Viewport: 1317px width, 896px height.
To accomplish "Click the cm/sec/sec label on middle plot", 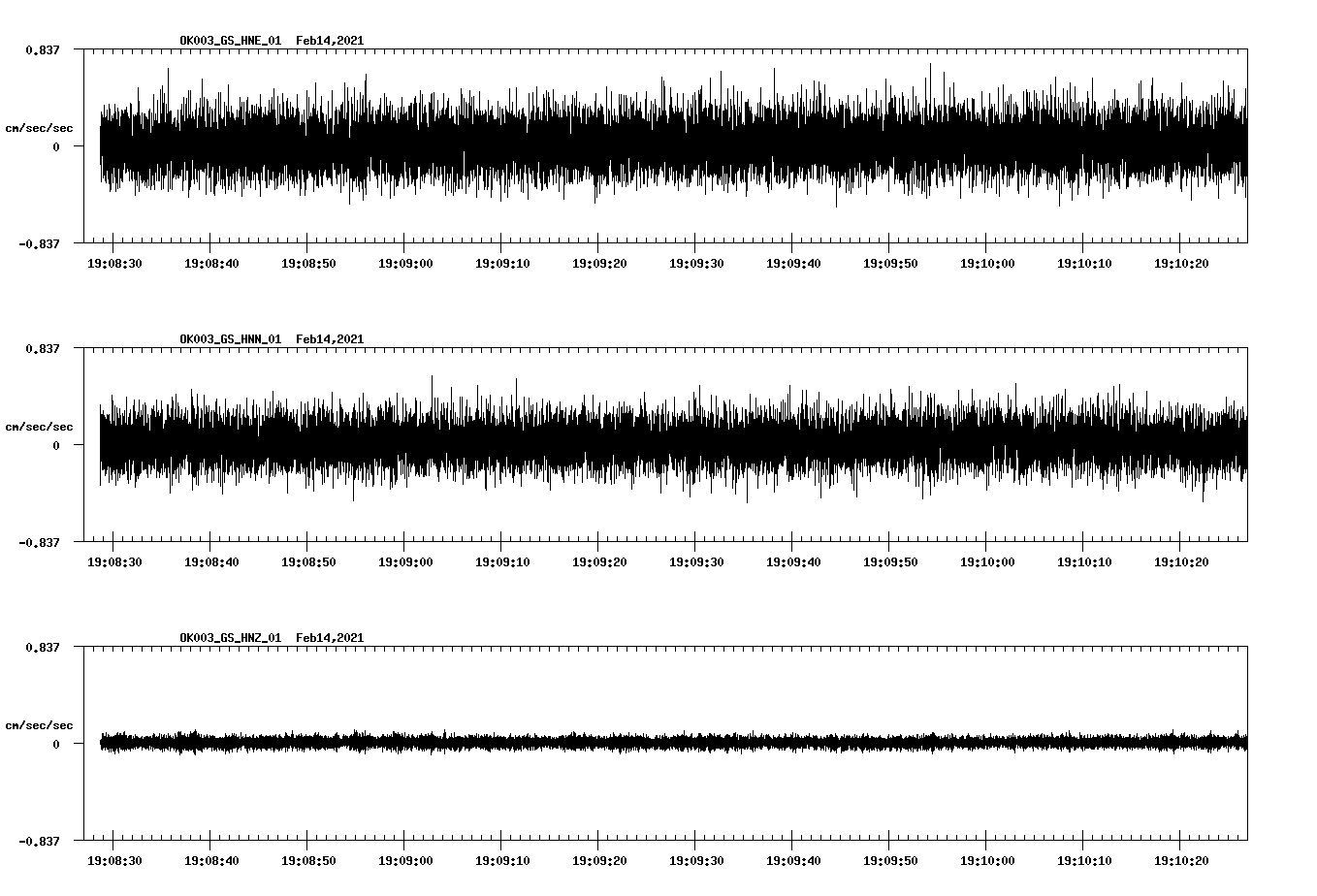I will (x=39, y=426).
